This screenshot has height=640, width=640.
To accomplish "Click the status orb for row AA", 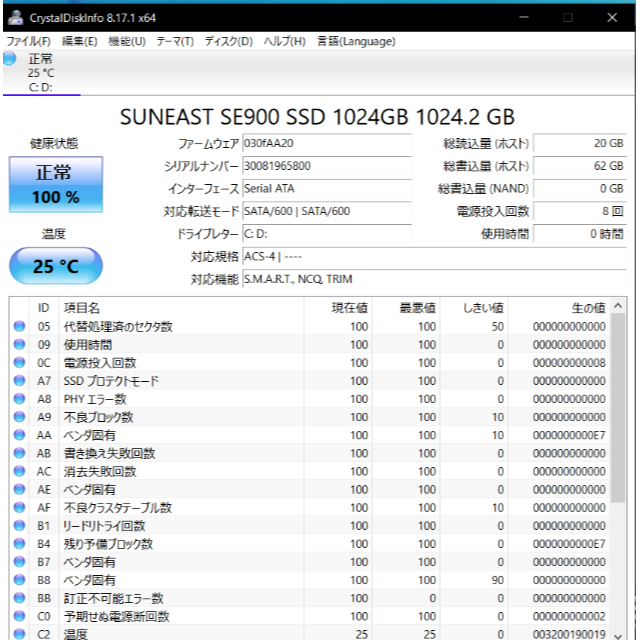I will coord(19,435).
